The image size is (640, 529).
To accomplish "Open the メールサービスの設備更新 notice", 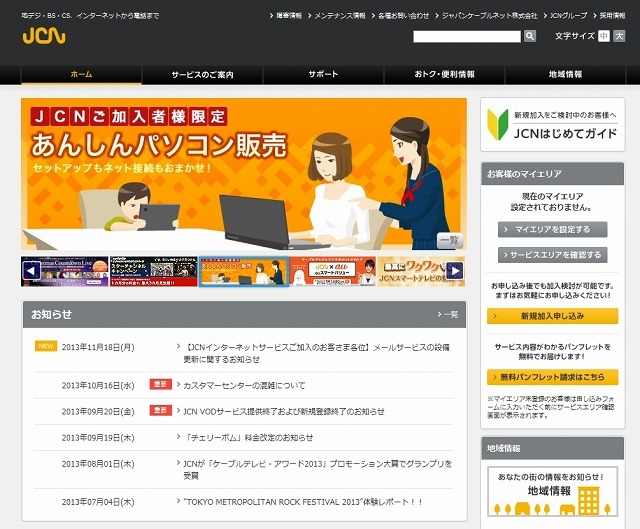I will click(x=316, y=353).
